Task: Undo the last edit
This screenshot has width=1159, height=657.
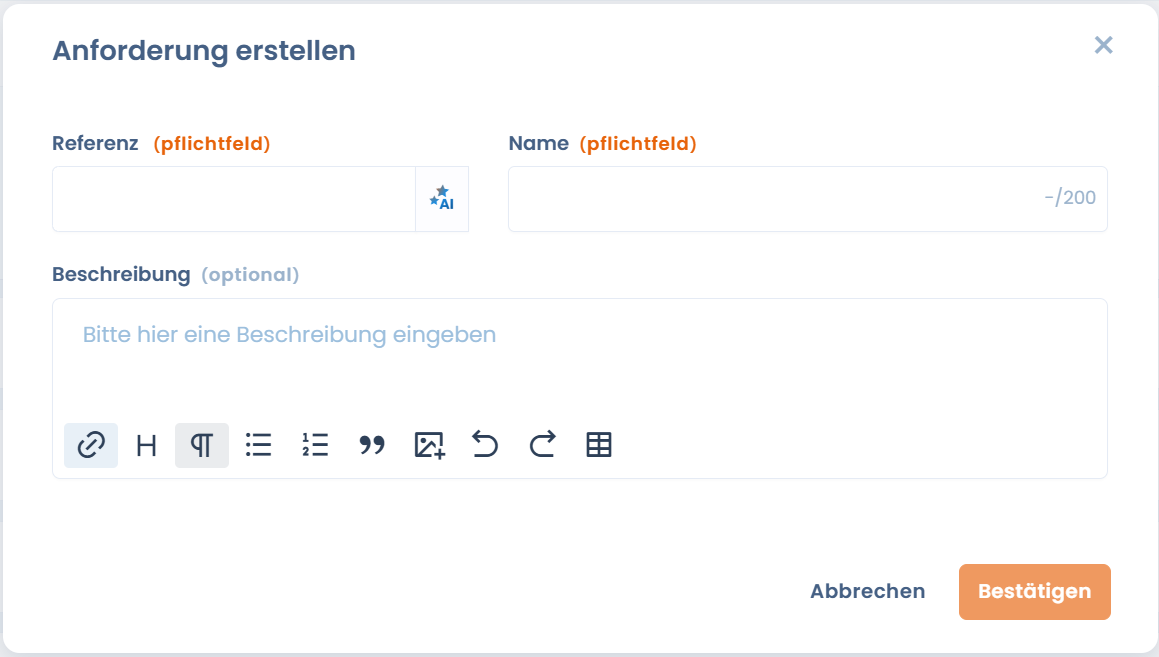Action: (485, 445)
